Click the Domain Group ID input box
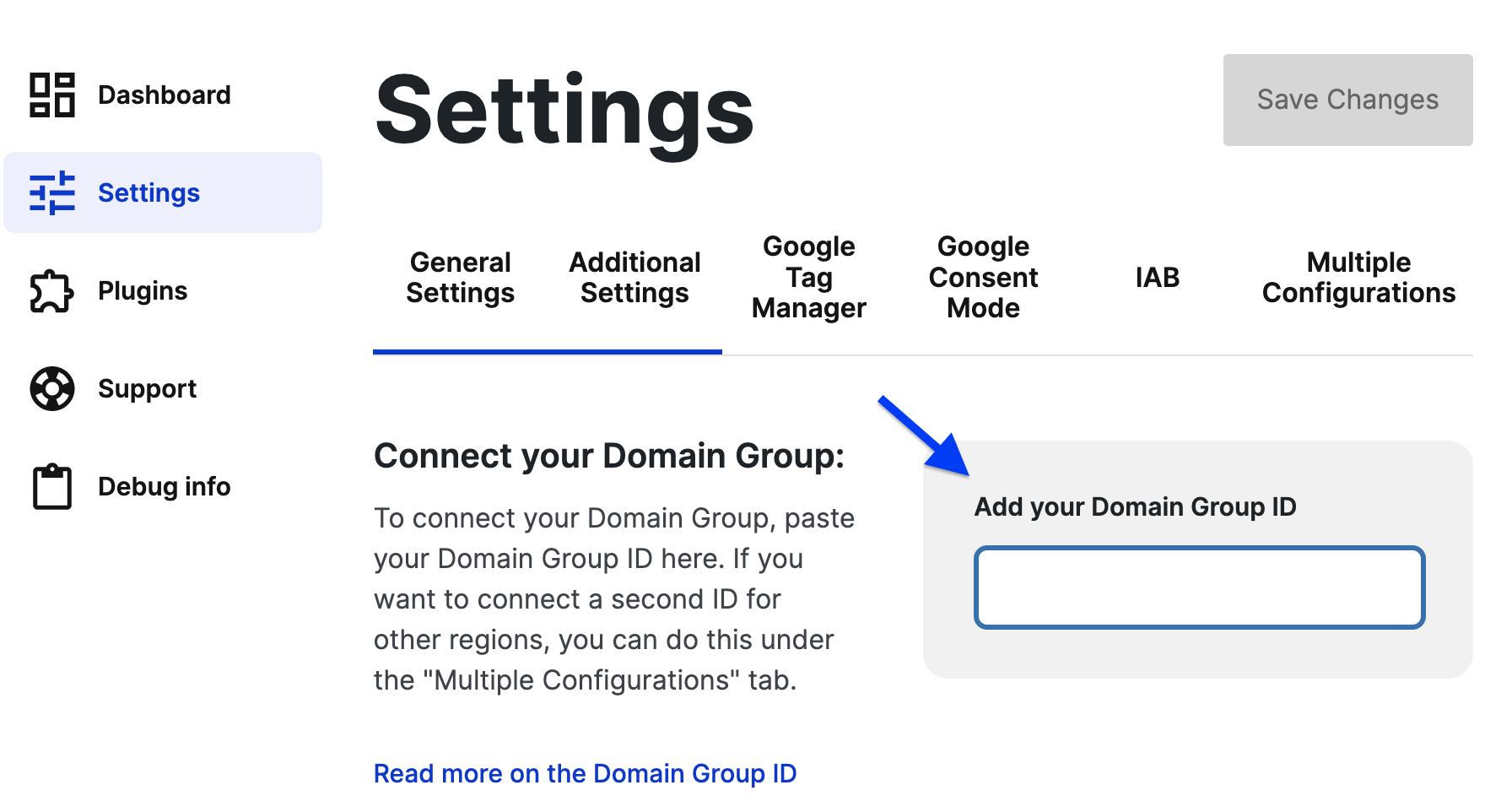The width and height of the screenshot is (1512, 812). (x=1198, y=587)
